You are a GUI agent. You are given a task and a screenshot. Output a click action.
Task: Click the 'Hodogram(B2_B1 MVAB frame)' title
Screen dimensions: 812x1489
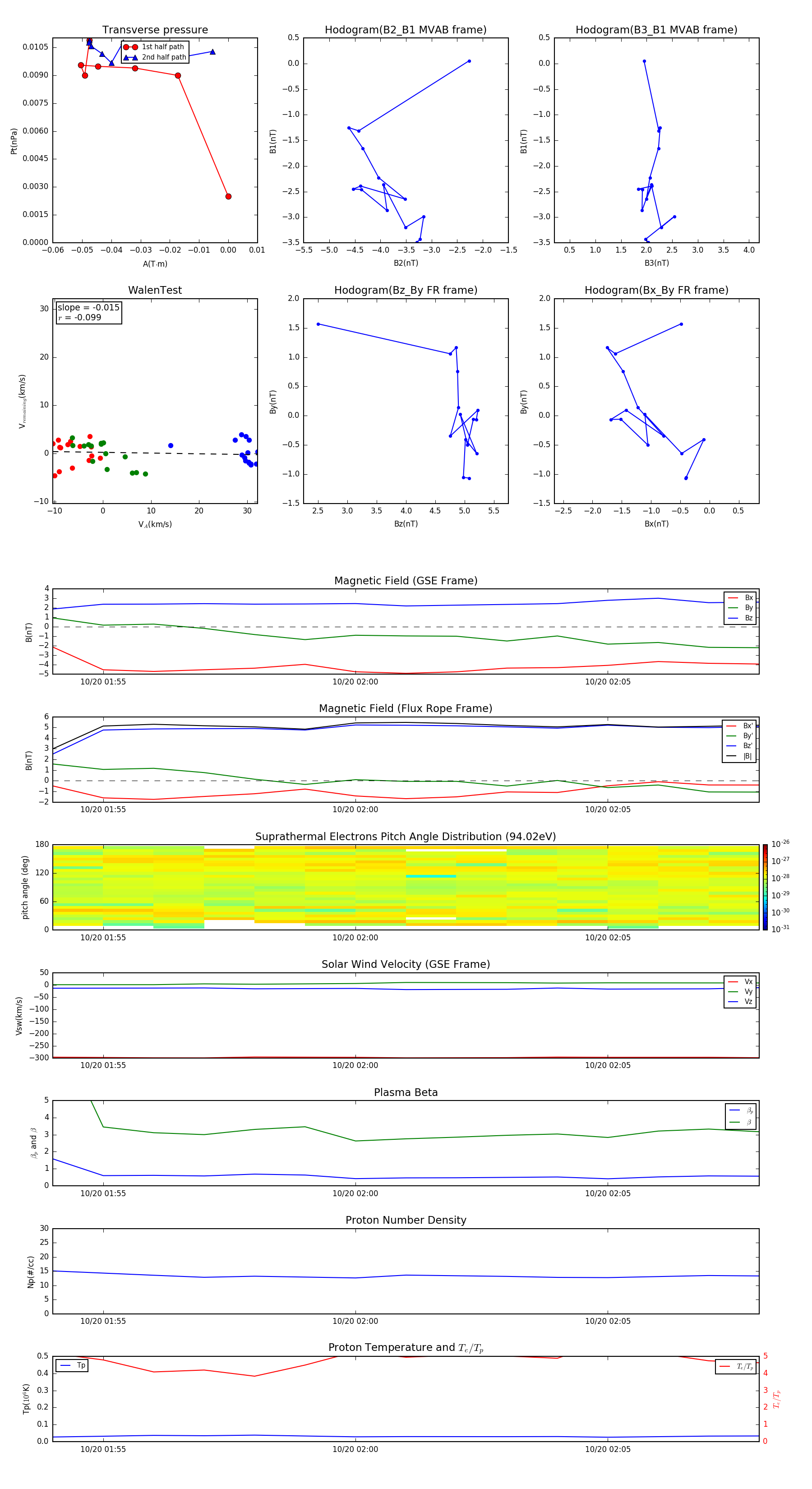click(x=406, y=30)
